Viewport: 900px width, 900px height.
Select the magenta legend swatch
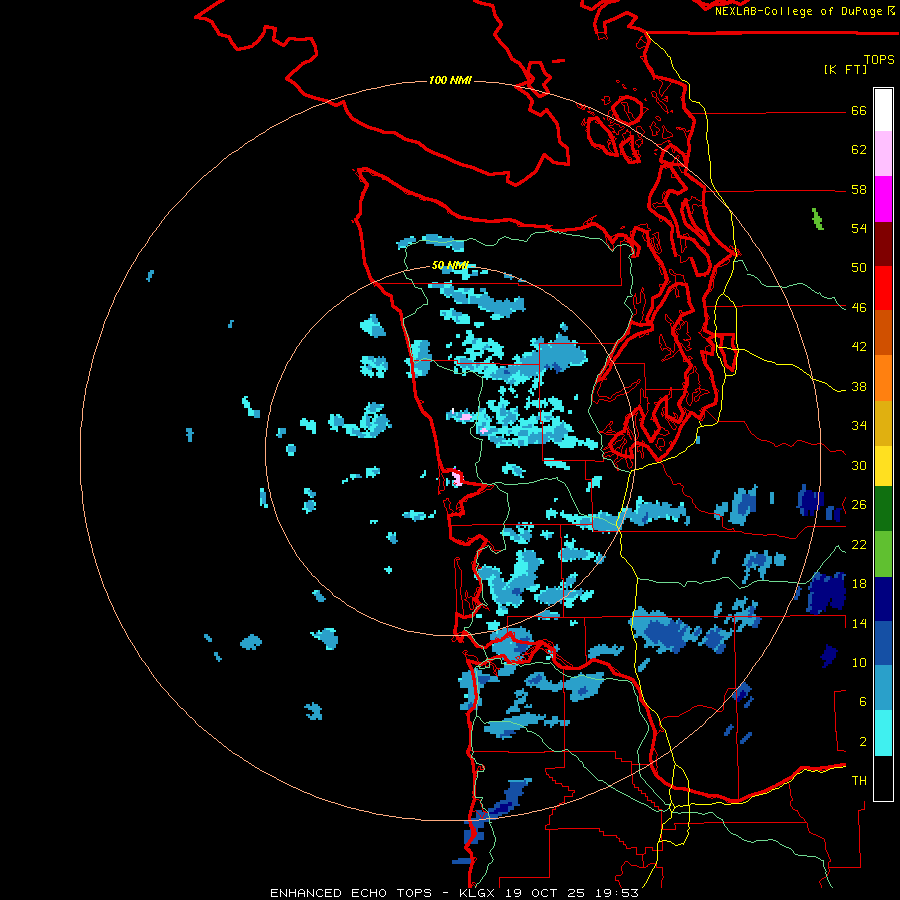coord(883,199)
